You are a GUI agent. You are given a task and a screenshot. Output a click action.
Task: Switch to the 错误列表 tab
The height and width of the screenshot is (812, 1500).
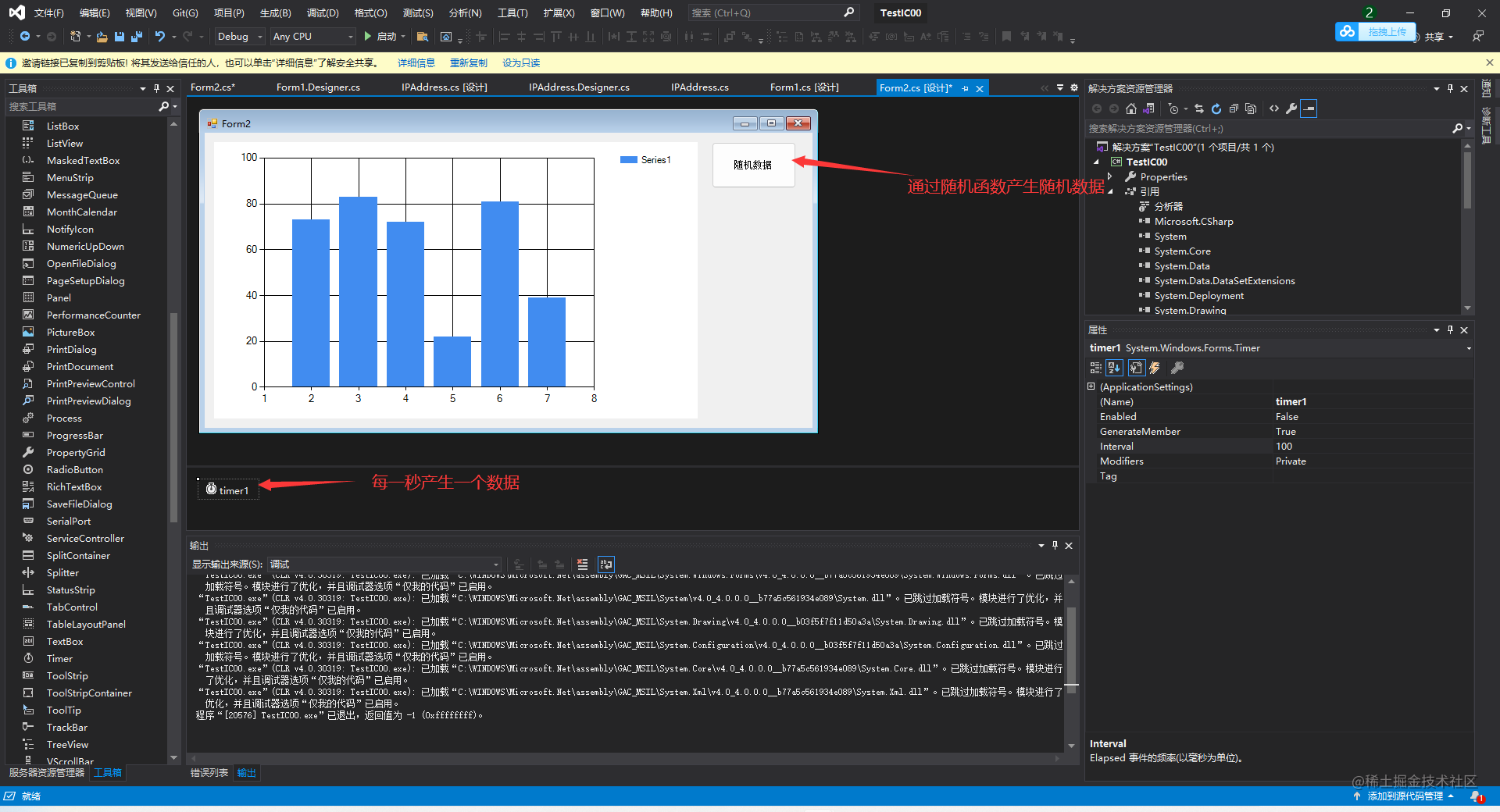coord(209,773)
